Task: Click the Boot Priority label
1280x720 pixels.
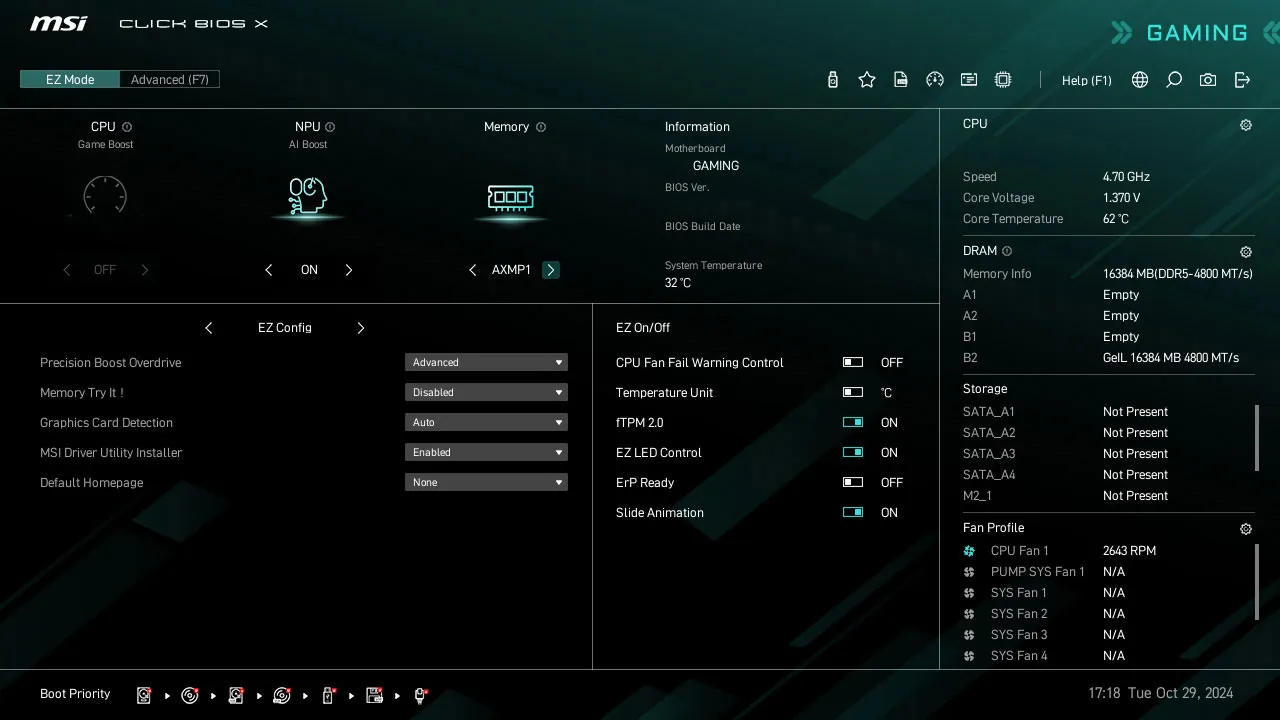Action: pos(75,694)
